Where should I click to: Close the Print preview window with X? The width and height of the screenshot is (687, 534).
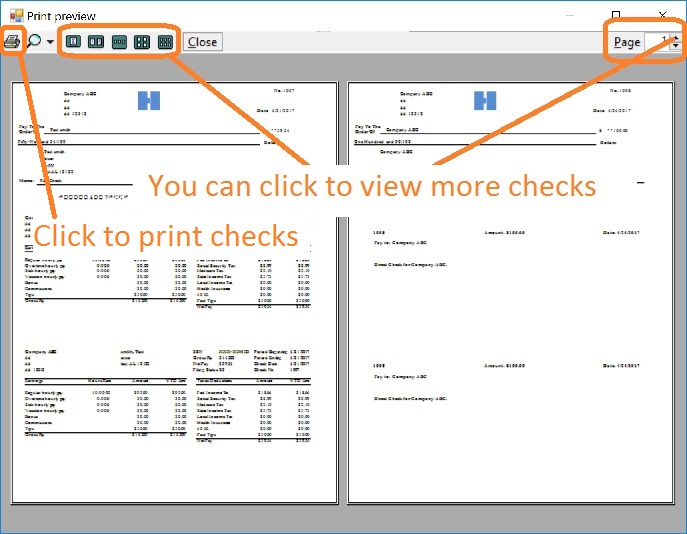pos(662,15)
